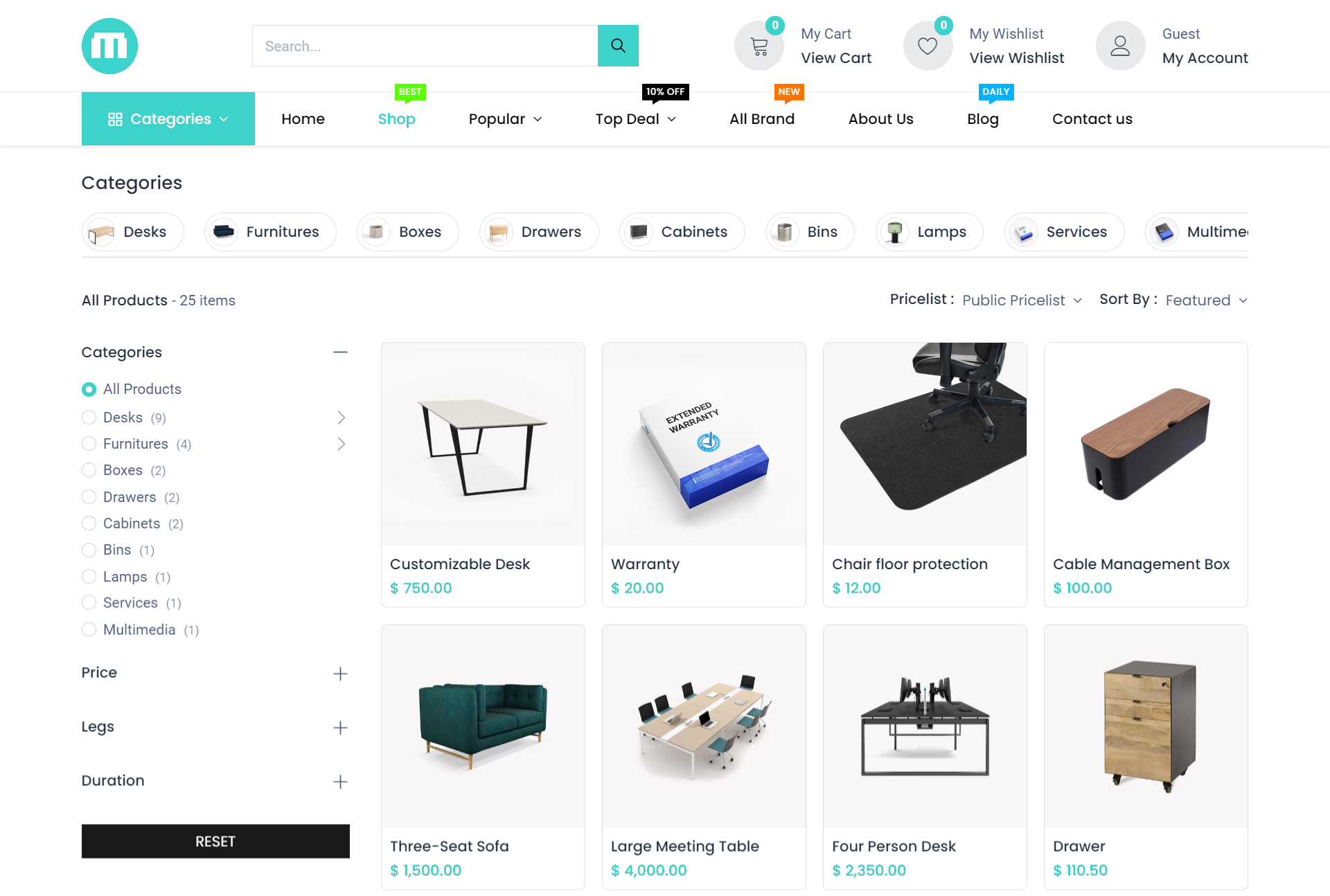Open the Top Deal menu

(x=635, y=119)
